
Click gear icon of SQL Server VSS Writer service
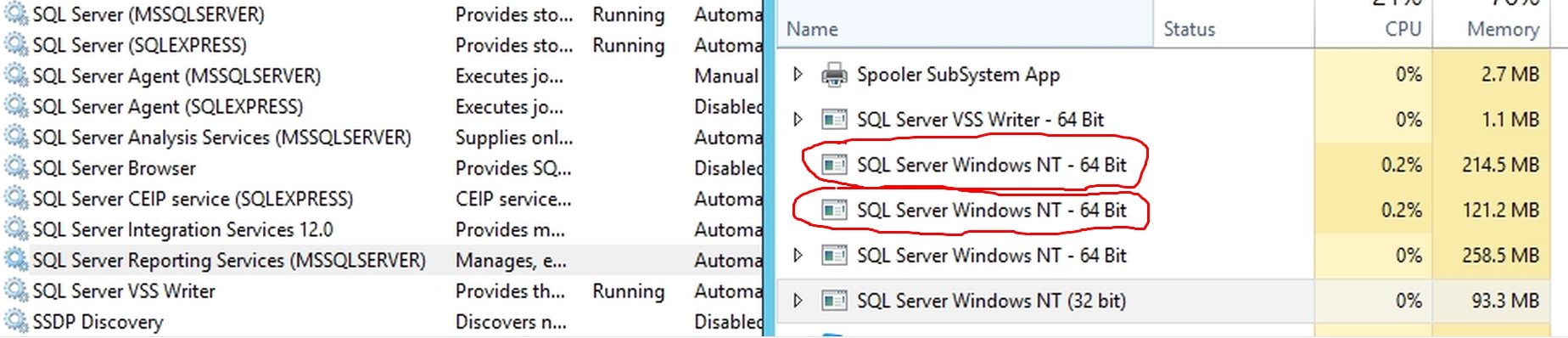[15, 290]
